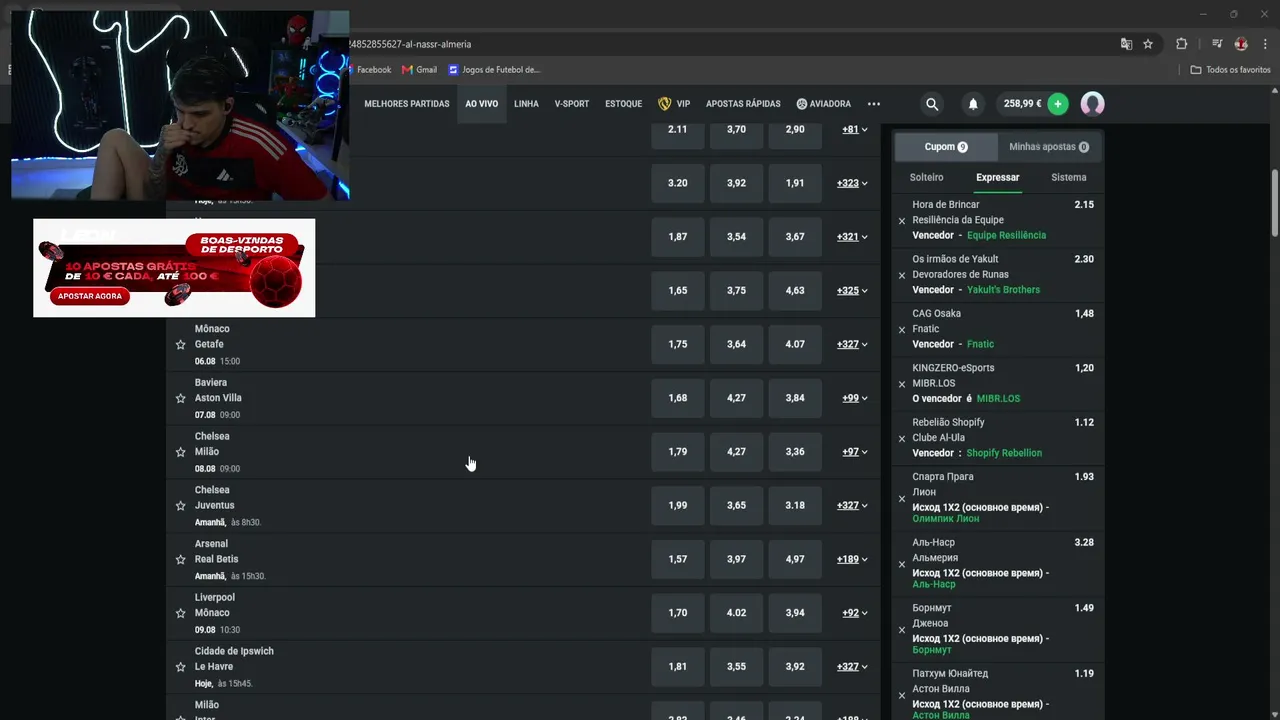
Task: Select odds 1,70 for Liverpool vs Mônaco
Action: (x=678, y=613)
